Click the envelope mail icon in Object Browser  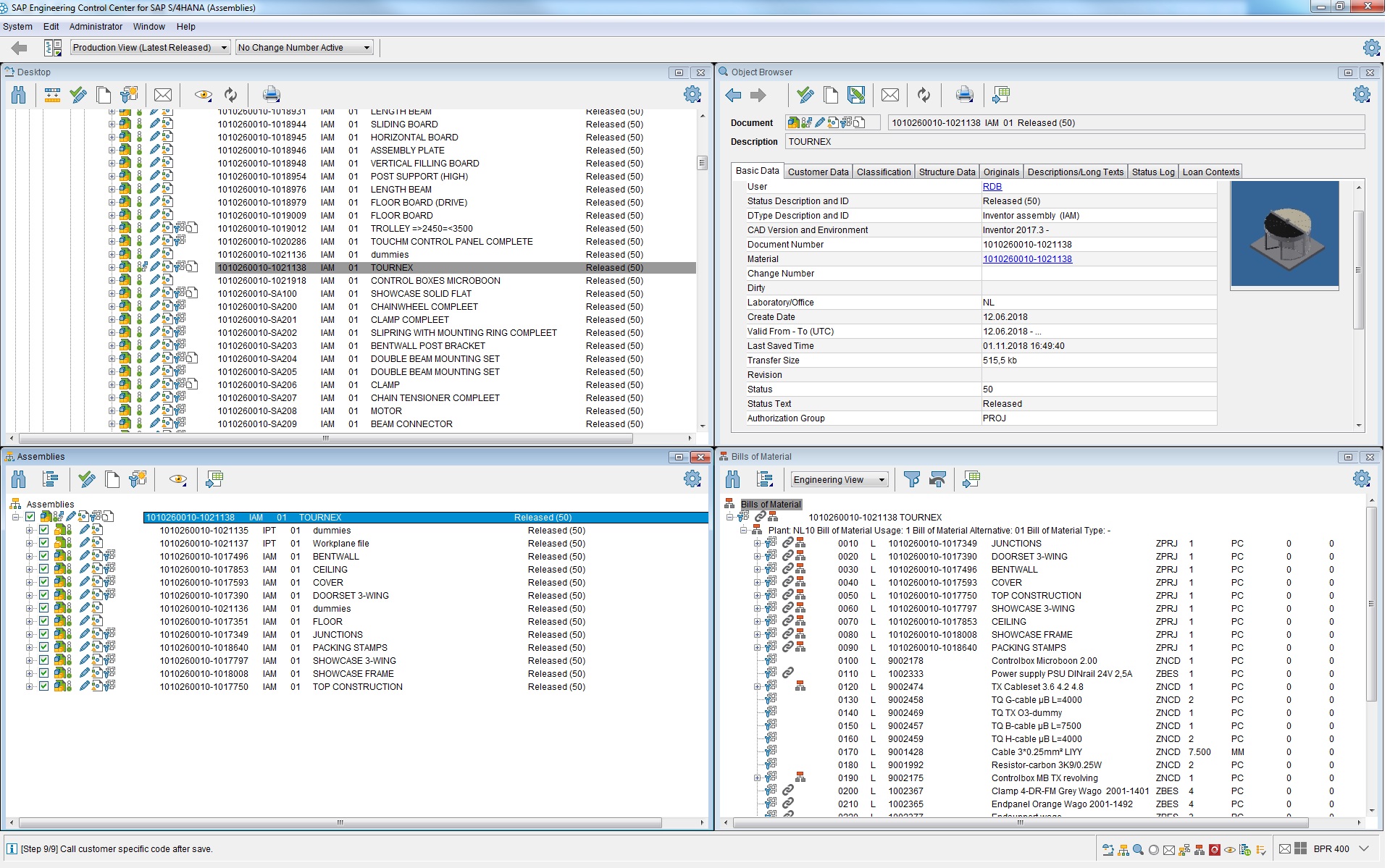click(890, 95)
